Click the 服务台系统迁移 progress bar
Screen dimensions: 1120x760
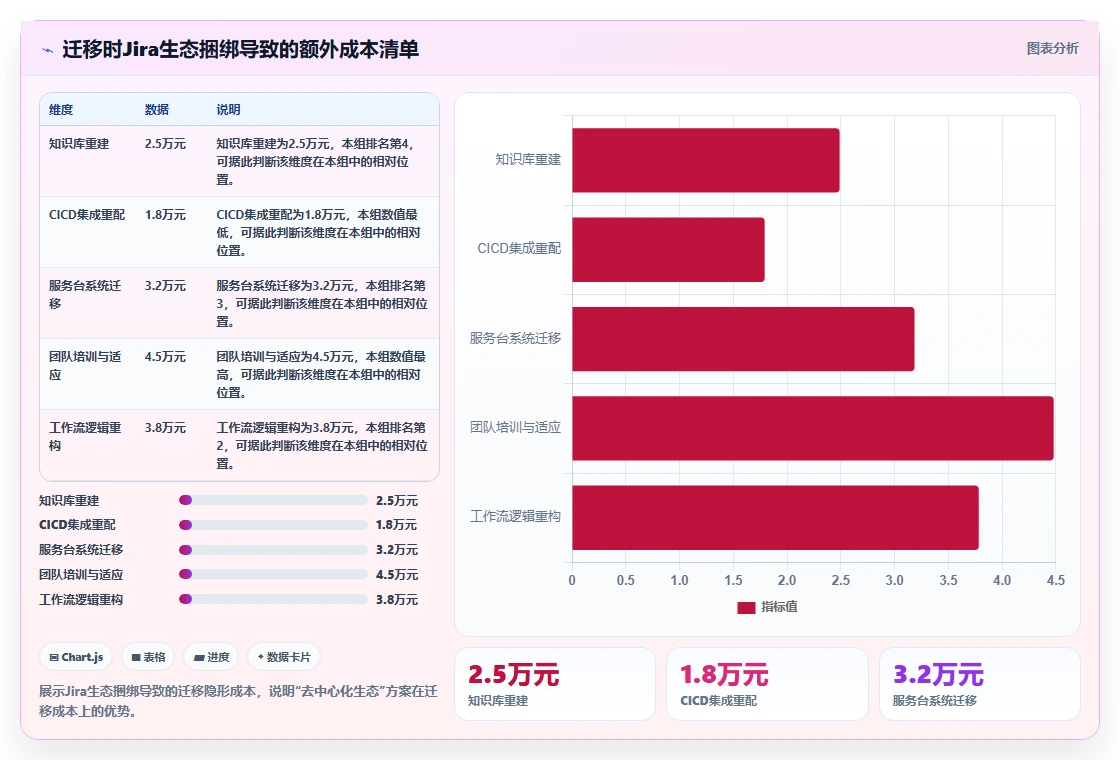[x=274, y=550]
